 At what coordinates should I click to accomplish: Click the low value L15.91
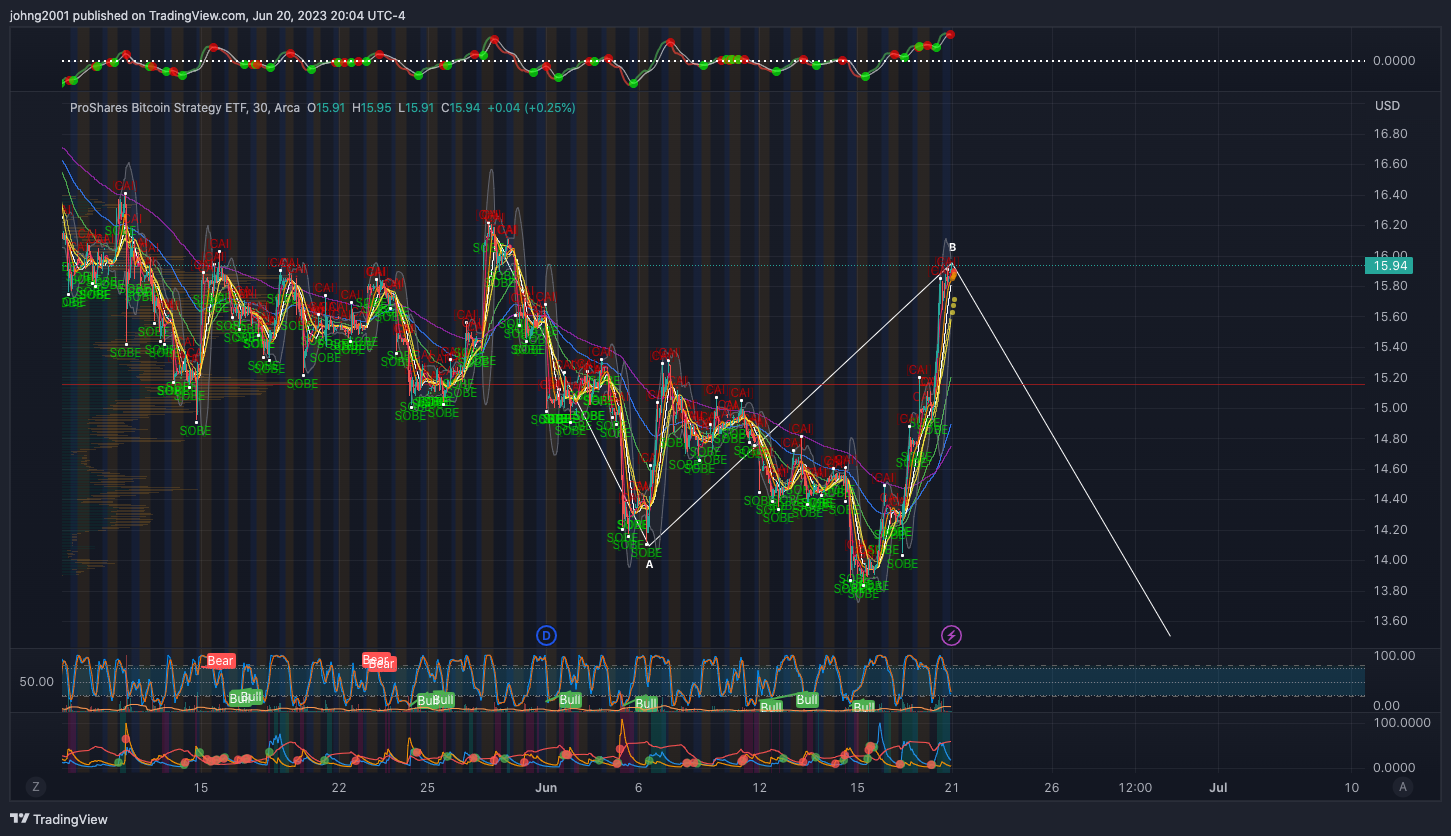click(415, 108)
